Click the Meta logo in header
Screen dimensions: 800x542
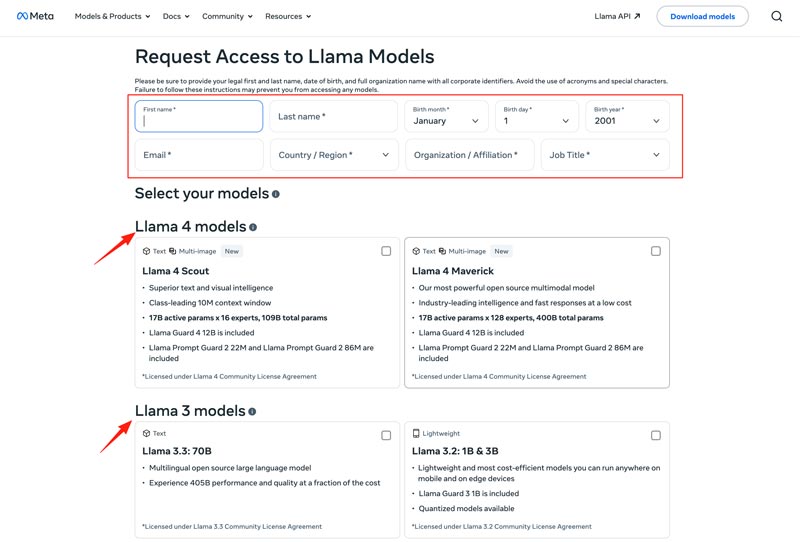35,16
